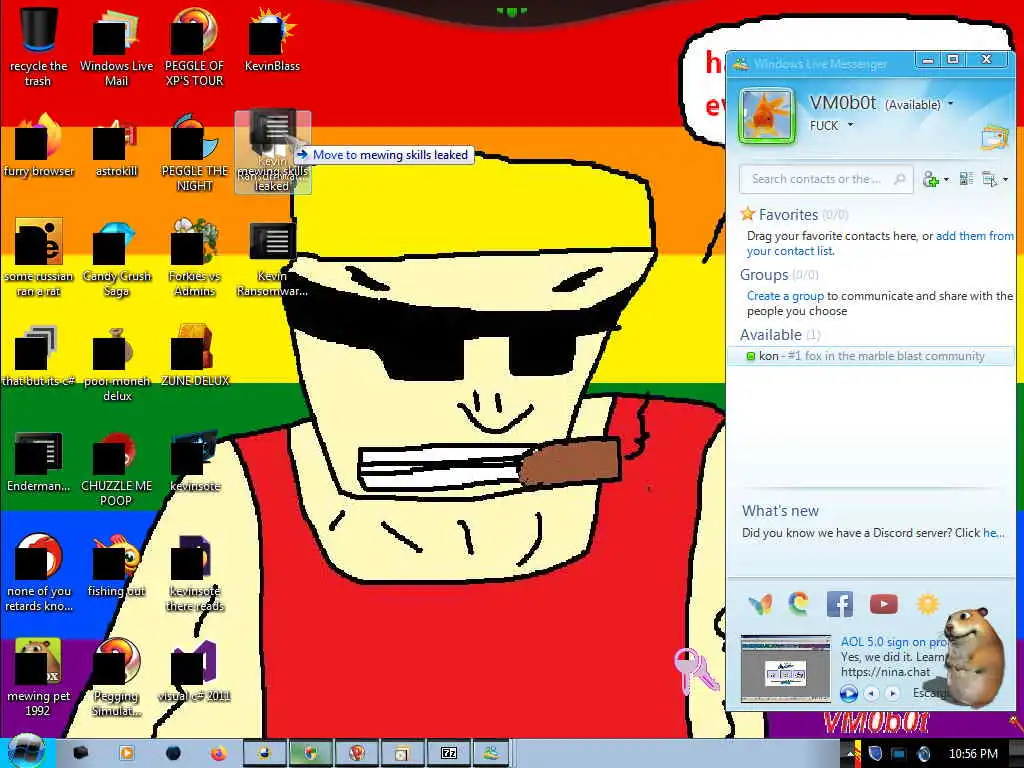Open kevinsote there reads icon
This screenshot has width=1024, height=768.
click(x=194, y=573)
